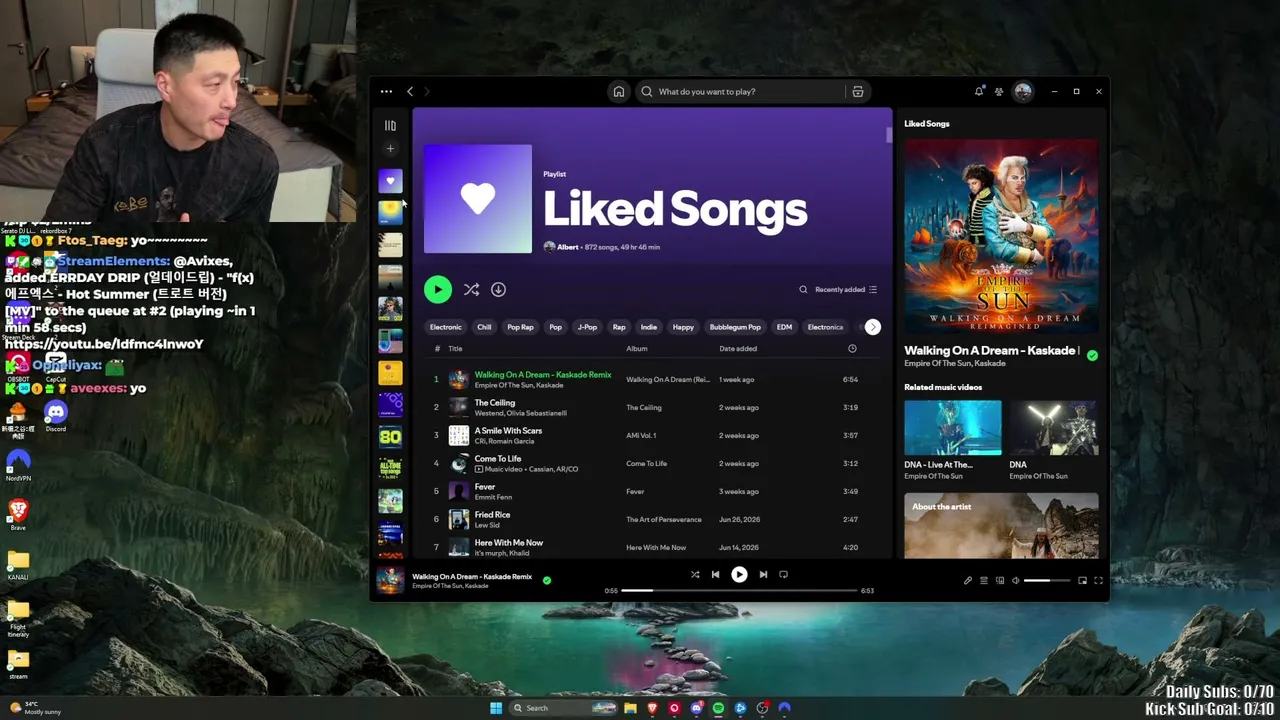Remove current track from Liked Songs in player bar

click(547, 580)
